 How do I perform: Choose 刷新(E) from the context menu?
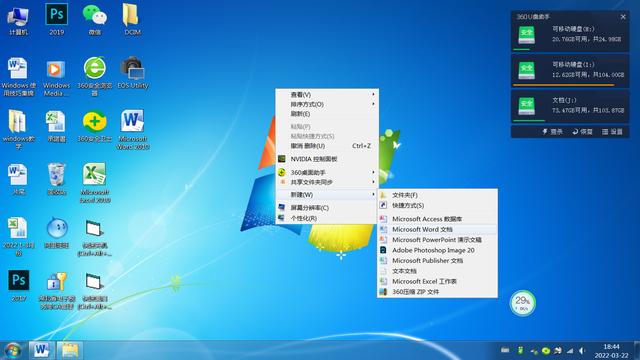coord(327,114)
